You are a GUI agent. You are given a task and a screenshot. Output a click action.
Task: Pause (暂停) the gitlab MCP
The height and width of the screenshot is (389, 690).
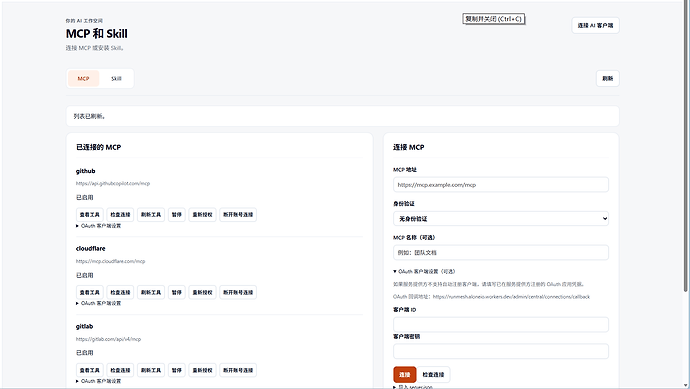coord(176,370)
